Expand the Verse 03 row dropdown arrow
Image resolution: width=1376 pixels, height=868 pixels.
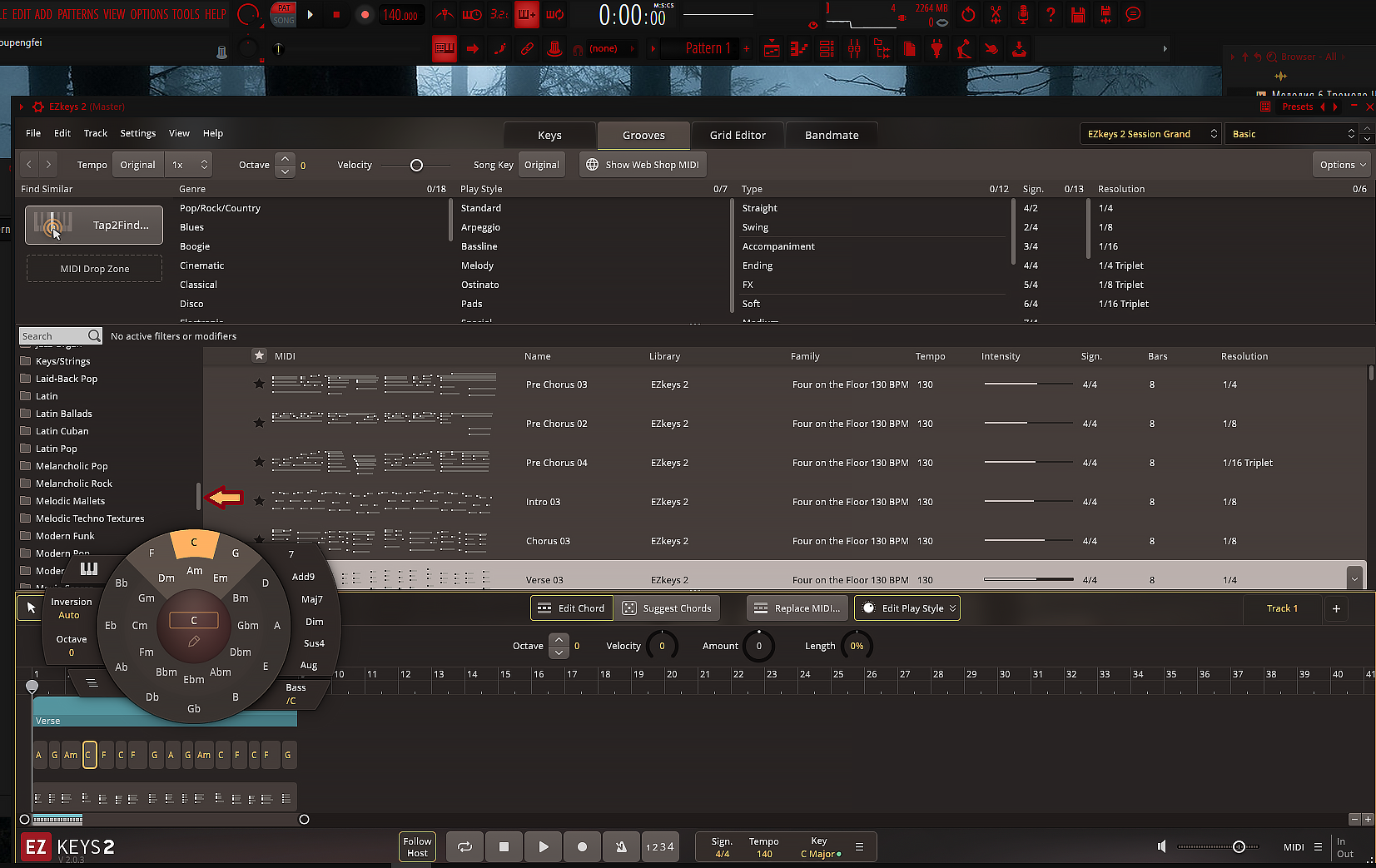(x=1354, y=578)
